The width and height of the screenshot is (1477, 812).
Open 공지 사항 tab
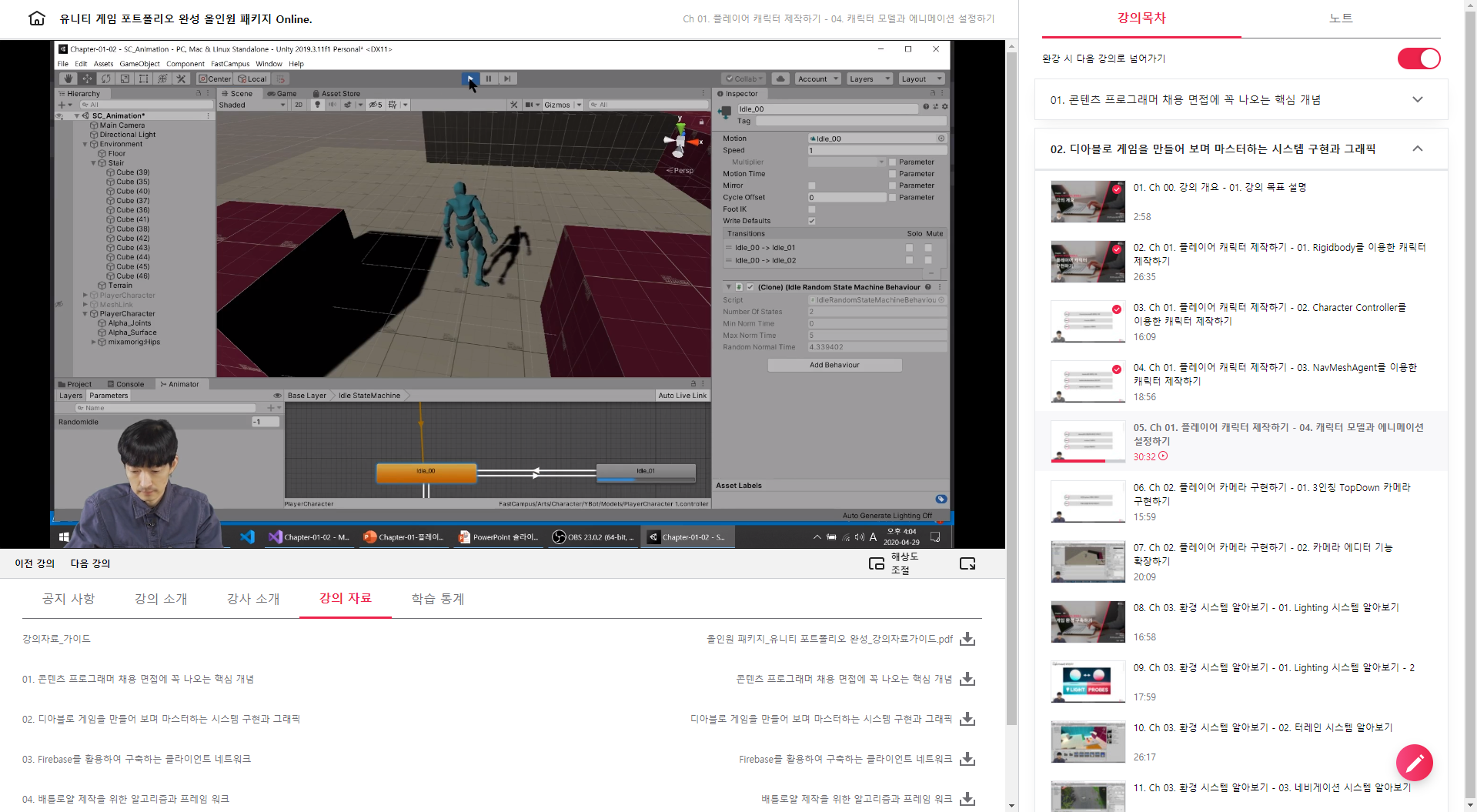click(69, 599)
